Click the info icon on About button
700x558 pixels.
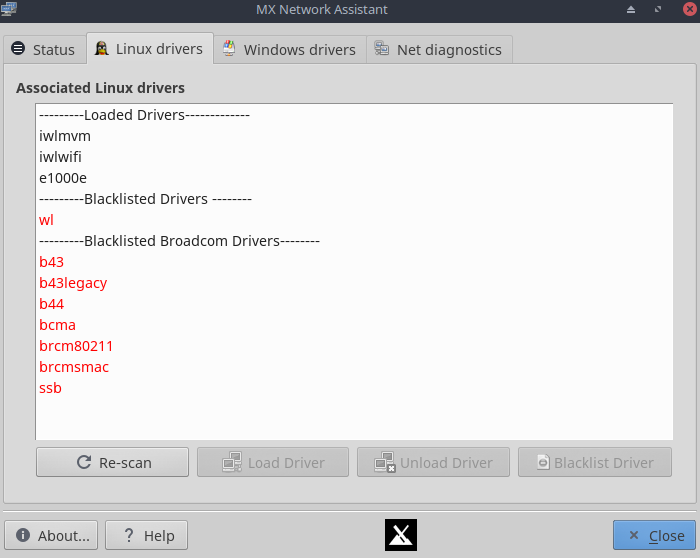pyautogui.click(x=23, y=535)
